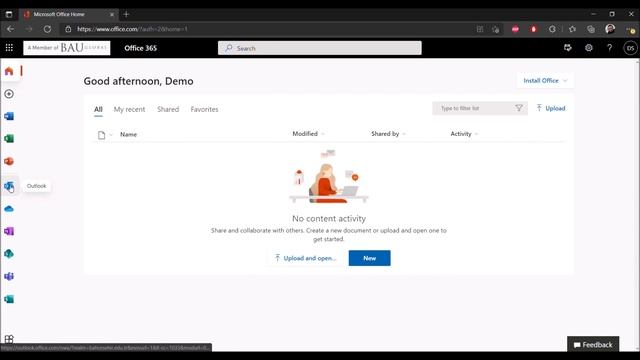Sort by Name column header
The width and height of the screenshot is (640, 360).
coord(129,134)
